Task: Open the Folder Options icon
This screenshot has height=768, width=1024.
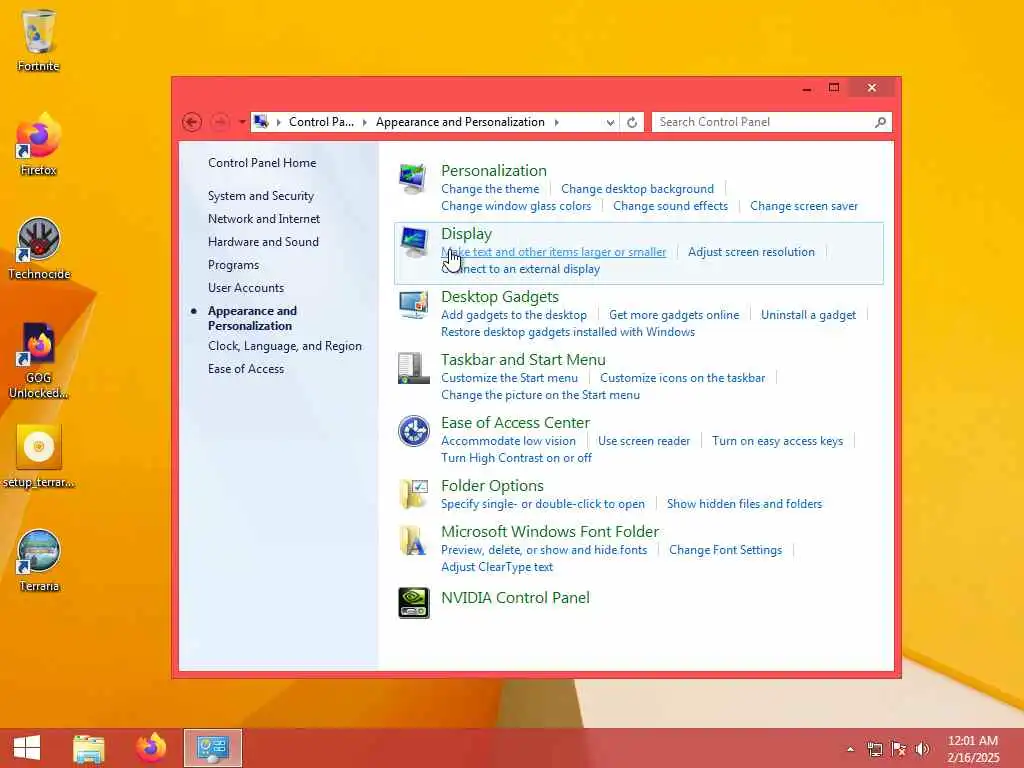Action: coord(413,494)
